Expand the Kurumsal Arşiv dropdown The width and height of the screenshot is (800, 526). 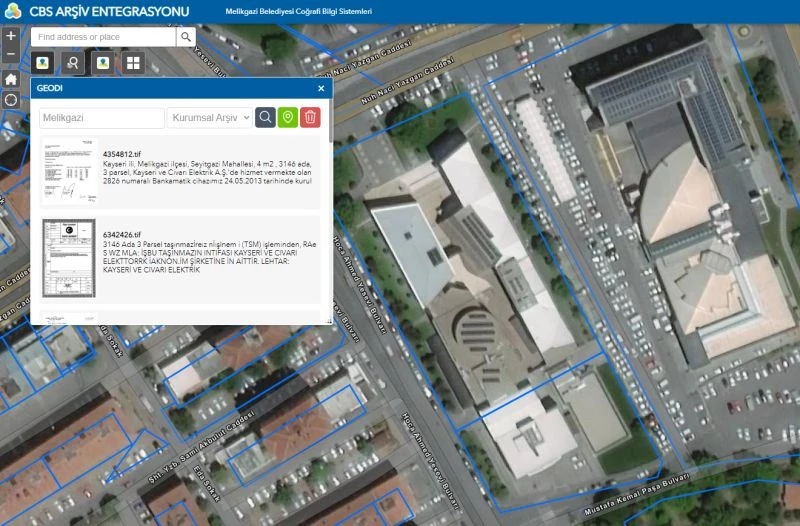click(x=210, y=118)
